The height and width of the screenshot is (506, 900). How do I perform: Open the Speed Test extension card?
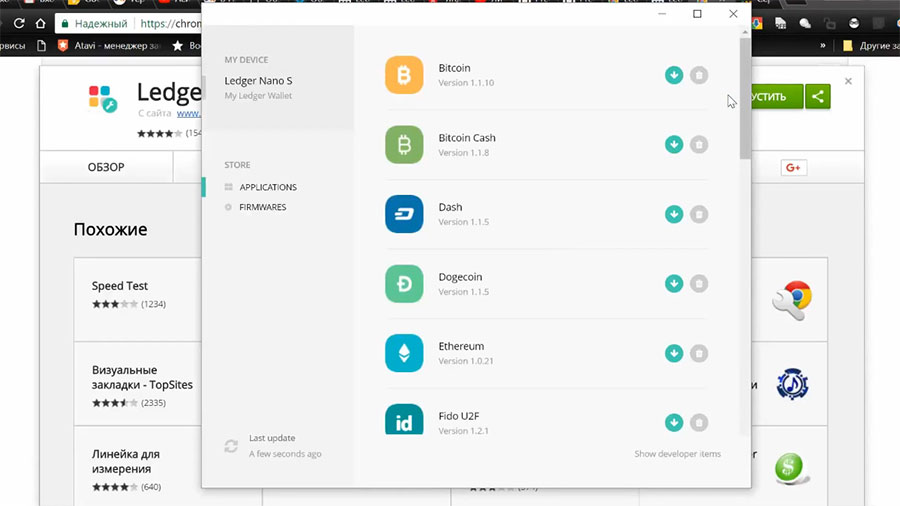pyautogui.click(x=138, y=299)
